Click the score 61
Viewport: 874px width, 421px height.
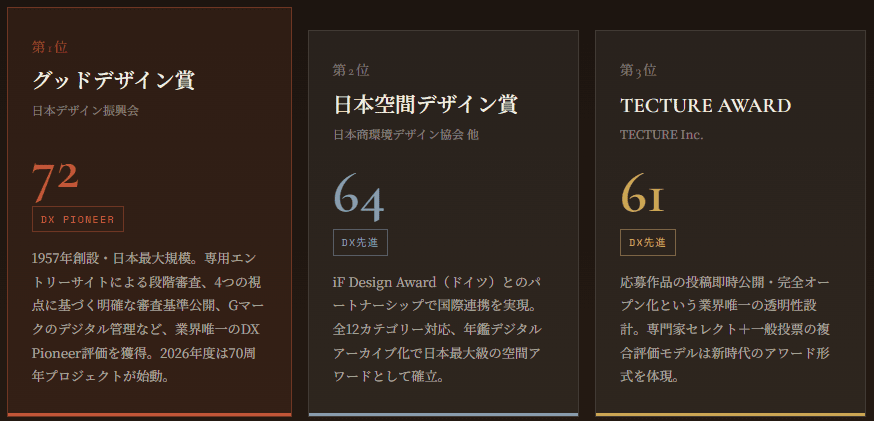coord(642,193)
